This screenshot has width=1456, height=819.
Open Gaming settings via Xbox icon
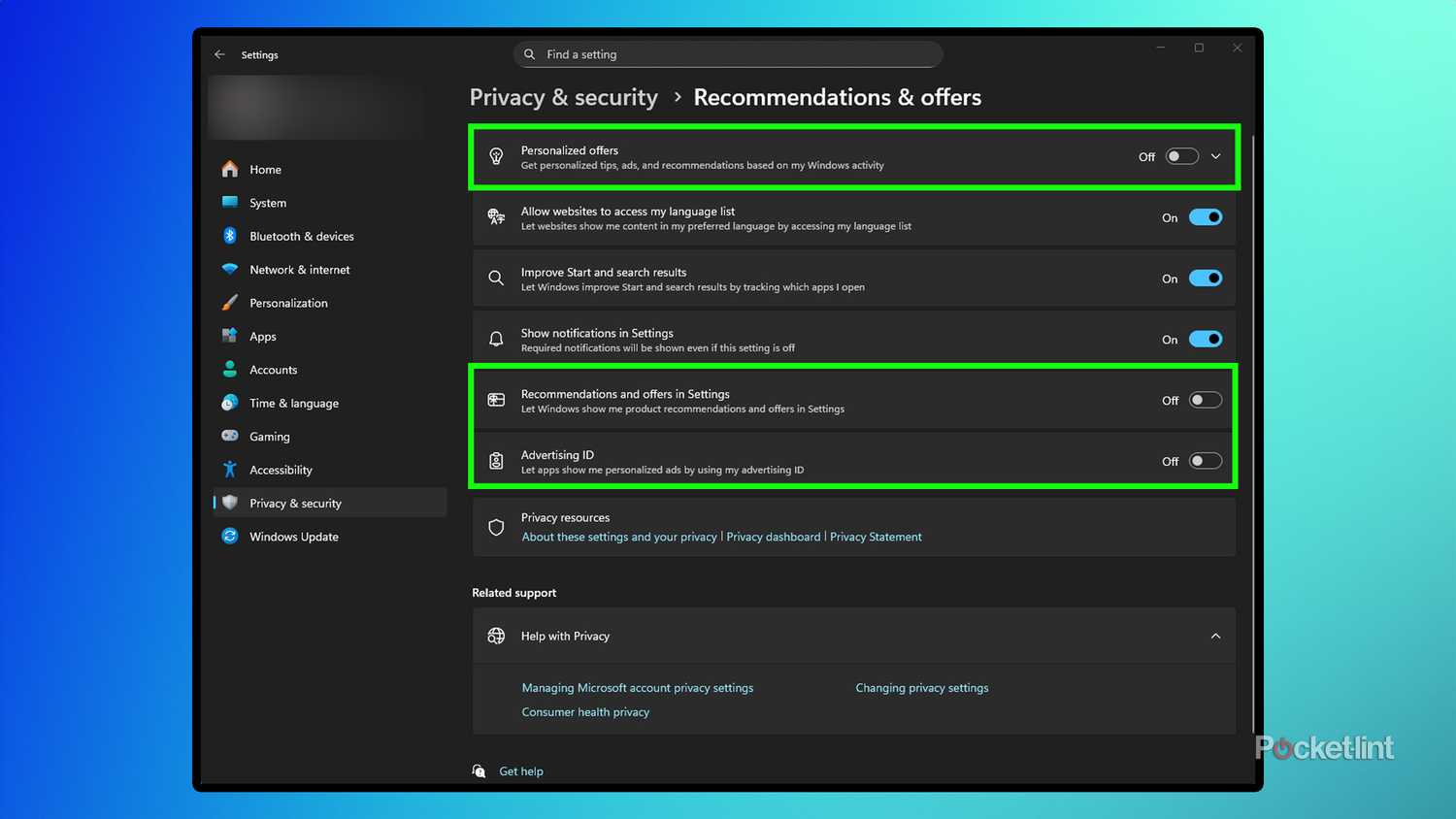[230, 436]
